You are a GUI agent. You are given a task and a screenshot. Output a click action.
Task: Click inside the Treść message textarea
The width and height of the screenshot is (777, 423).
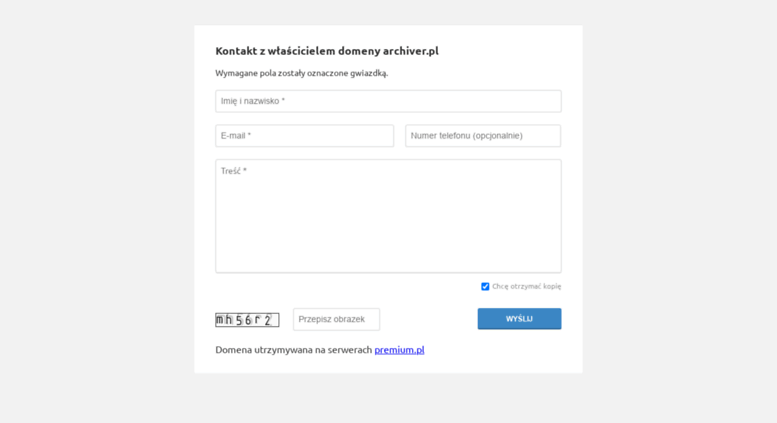coord(388,216)
